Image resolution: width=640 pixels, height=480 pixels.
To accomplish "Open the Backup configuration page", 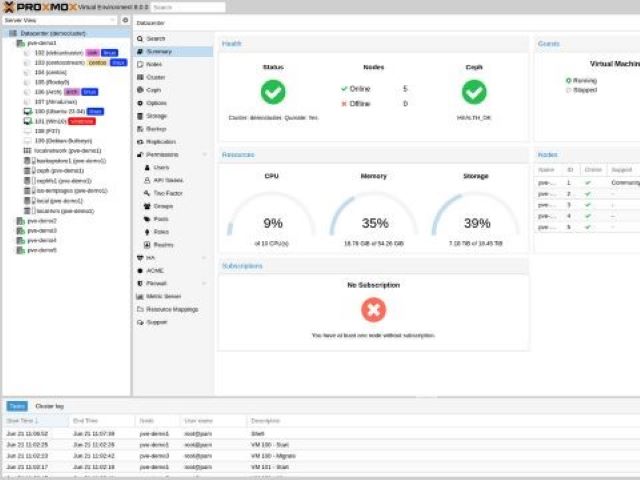I will (x=156, y=129).
